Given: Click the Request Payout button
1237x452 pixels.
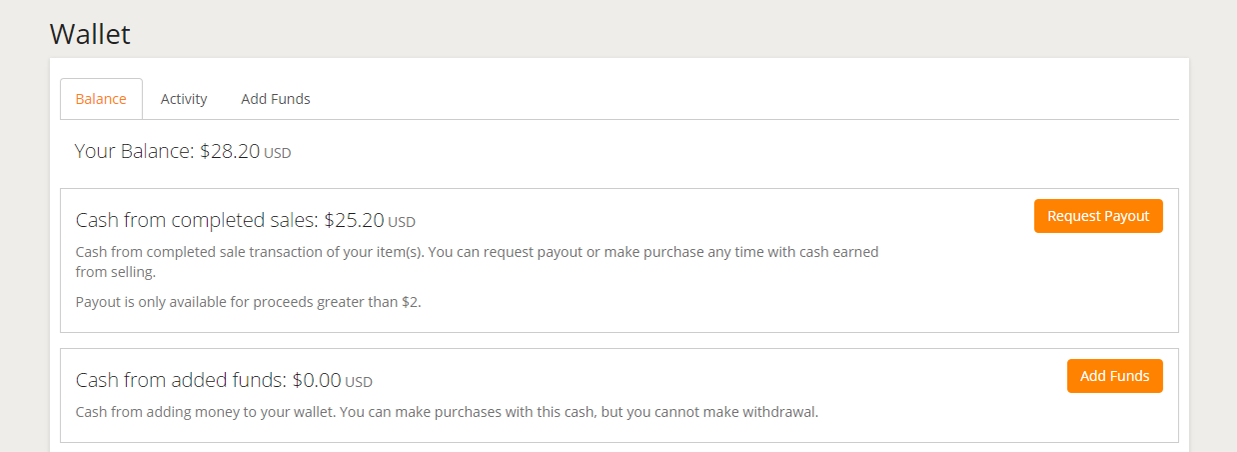Looking at the screenshot, I should [x=1098, y=216].
